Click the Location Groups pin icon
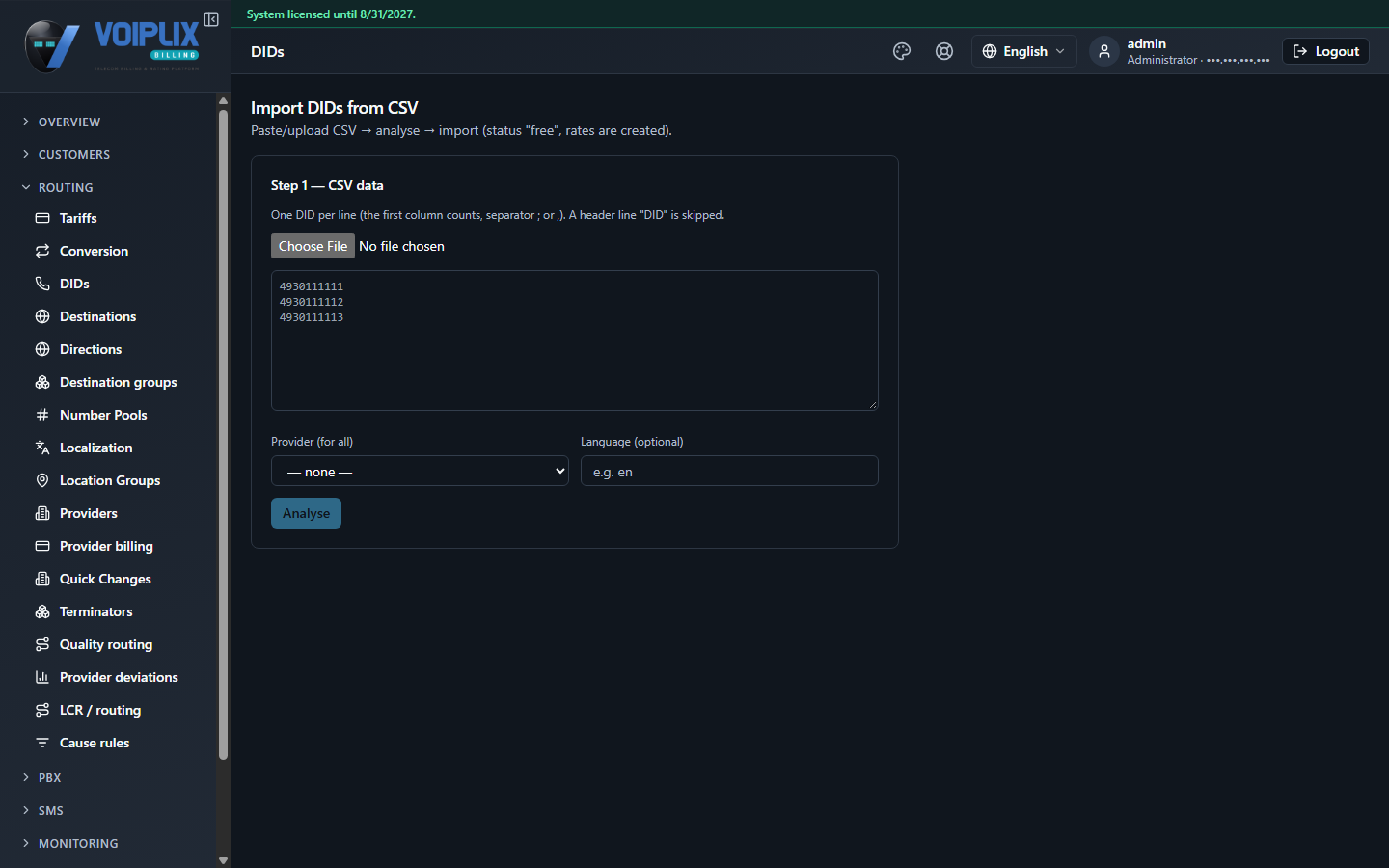1389x868 pixels. pyautogui.click(x=42, y=480)
